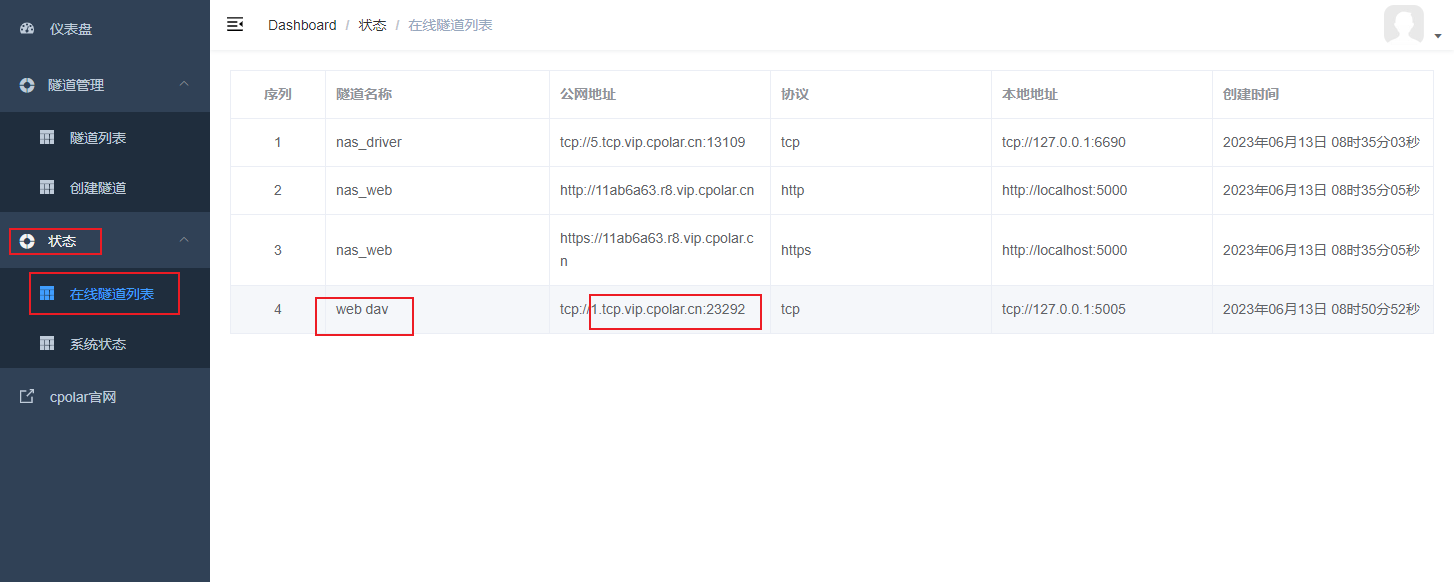Toggle the sidebar with the hamburger icon
This screenshot has width=1454, height=582.
click(235, 24)
